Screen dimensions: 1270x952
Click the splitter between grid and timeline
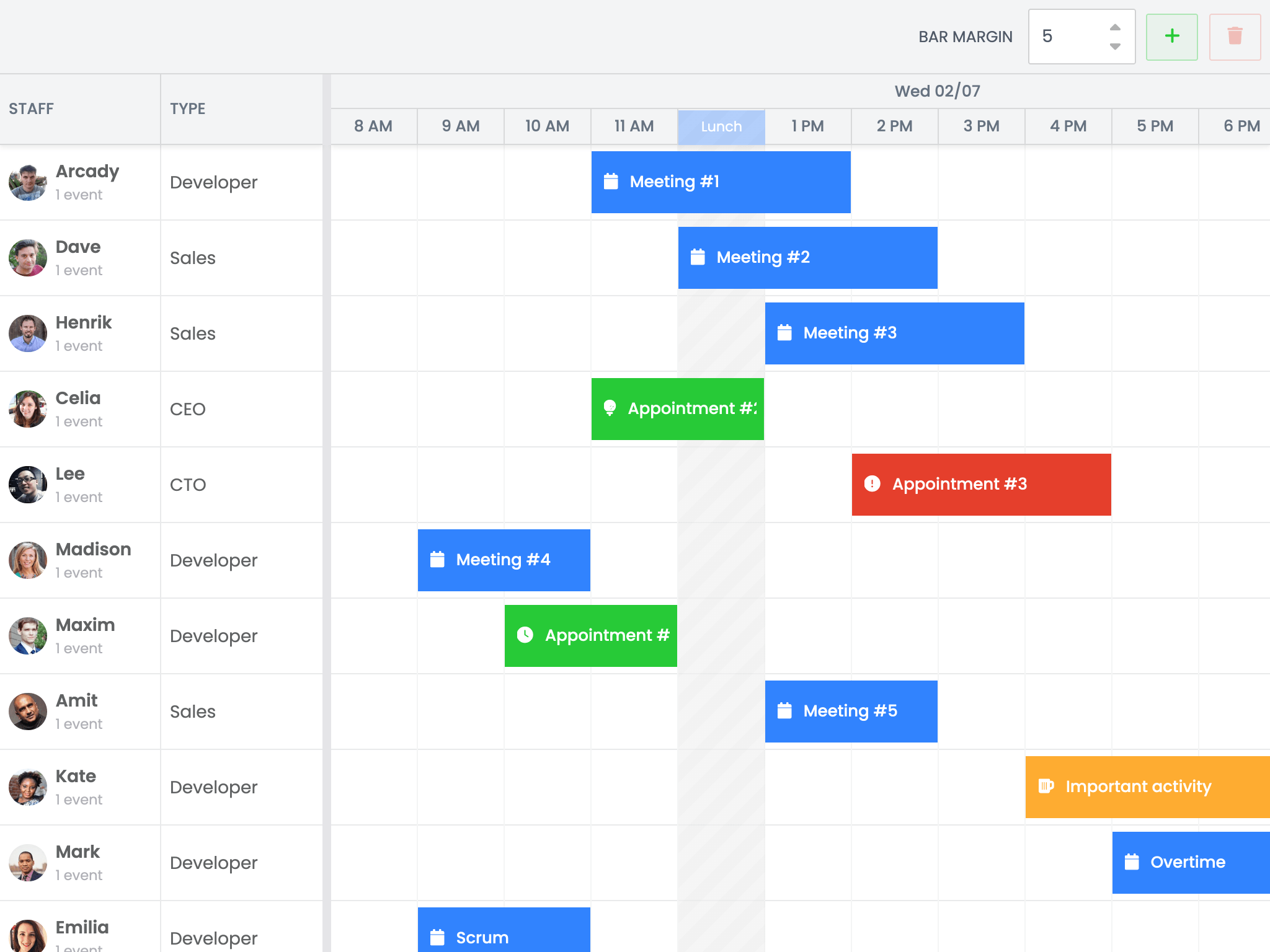coord(326,496)
